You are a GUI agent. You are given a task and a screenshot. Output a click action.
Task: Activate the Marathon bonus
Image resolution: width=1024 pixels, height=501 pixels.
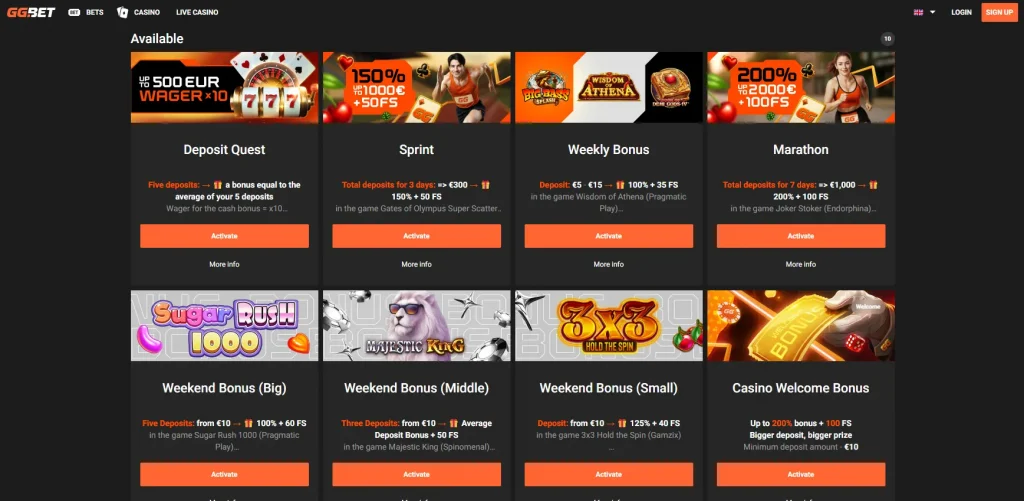point(801,236)
